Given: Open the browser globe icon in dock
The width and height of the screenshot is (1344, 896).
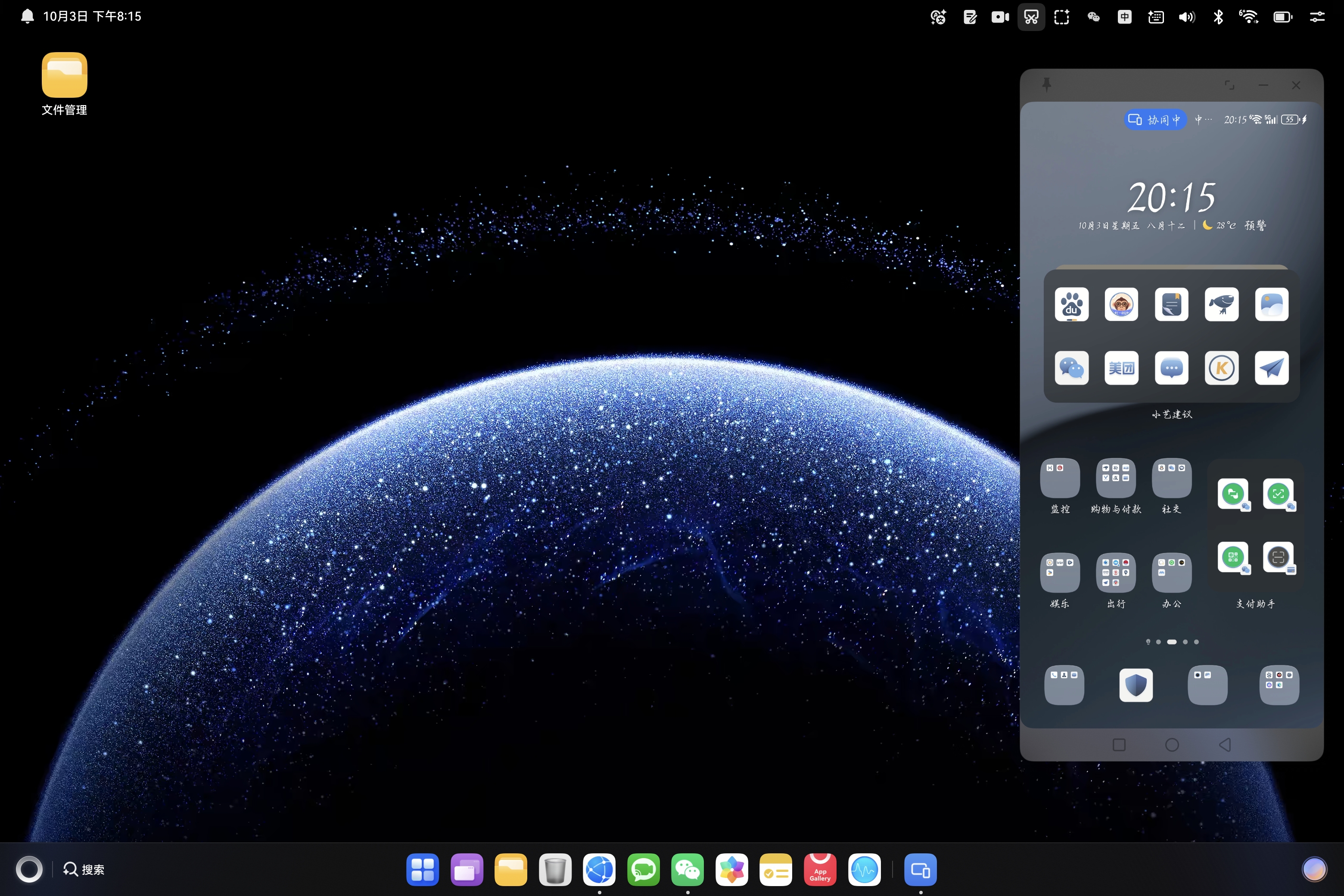Looking at the screenshot, I should point(599,869).
